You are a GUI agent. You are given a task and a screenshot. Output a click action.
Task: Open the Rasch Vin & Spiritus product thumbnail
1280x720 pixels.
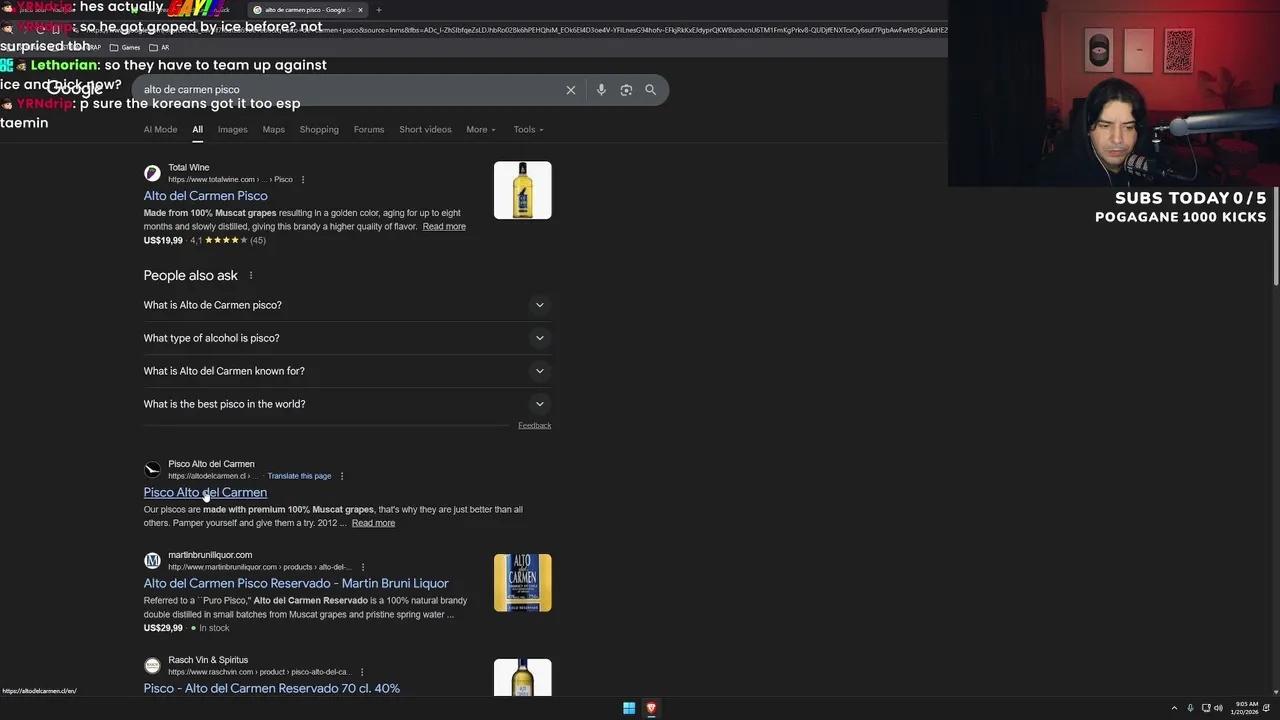tap(522, 677)
